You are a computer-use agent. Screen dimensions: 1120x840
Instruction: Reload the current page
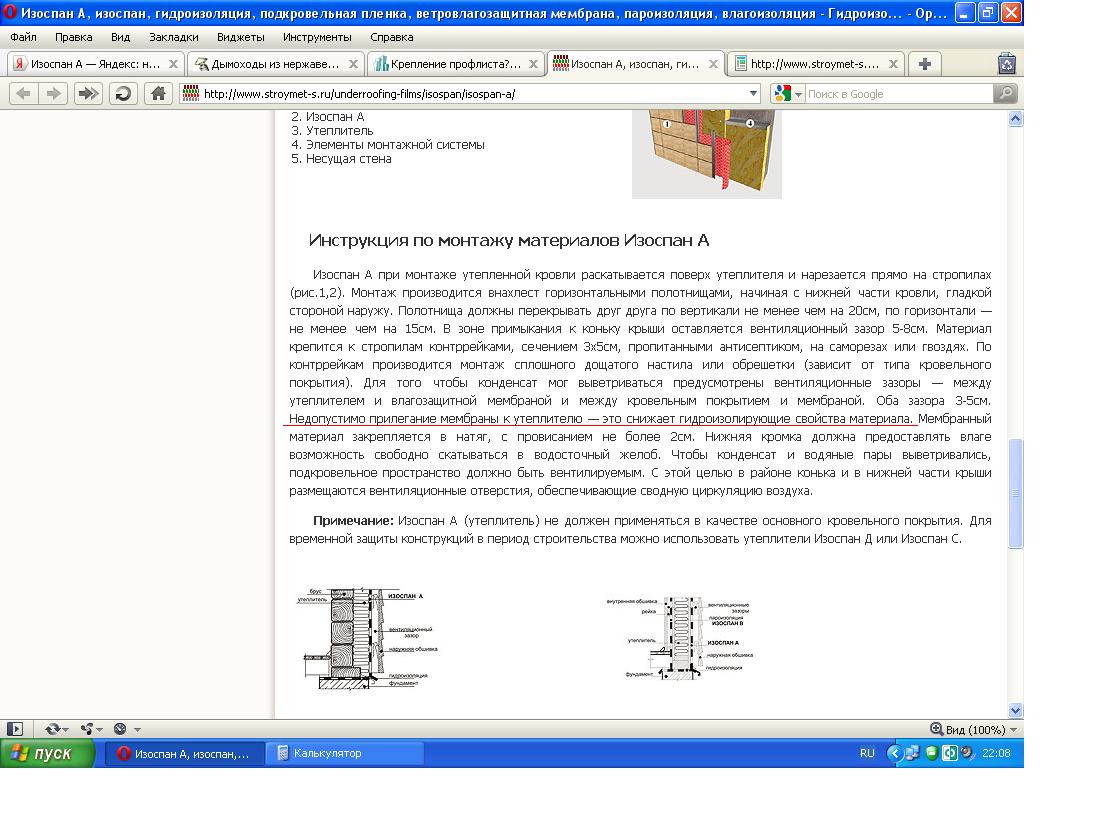pyautogui.click(x=123, y=94)
